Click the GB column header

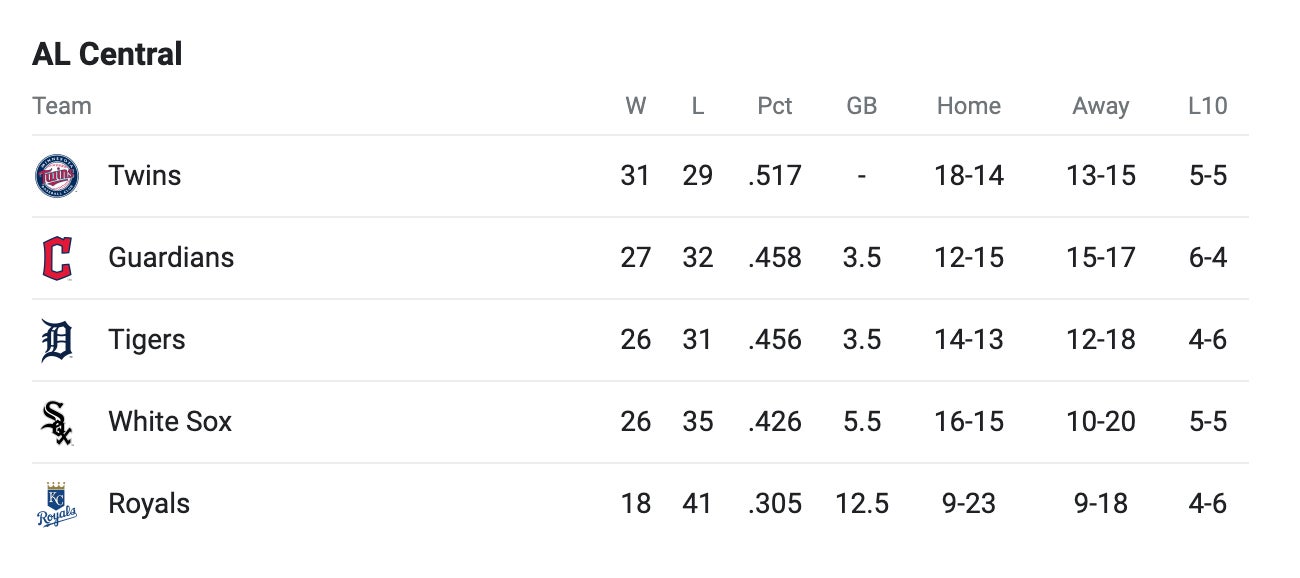[x=861, y=106]
